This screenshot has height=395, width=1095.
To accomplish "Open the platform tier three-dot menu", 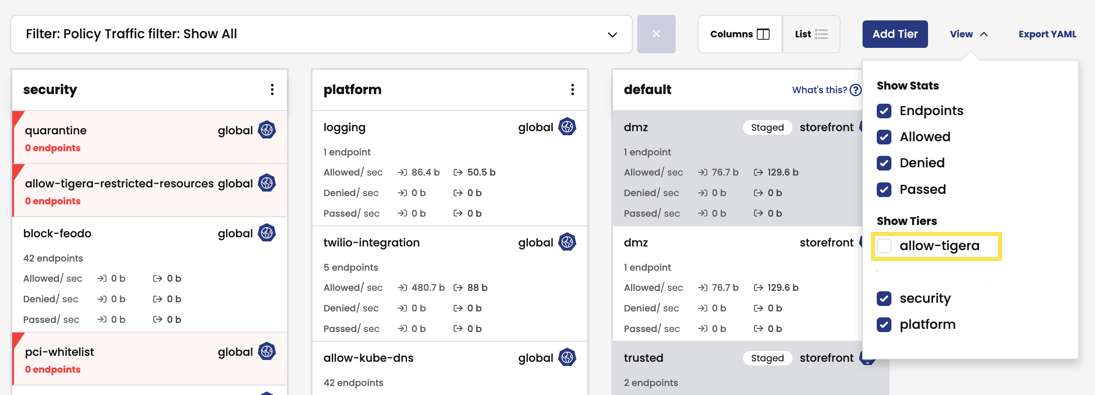I will (x=572, y=90).
